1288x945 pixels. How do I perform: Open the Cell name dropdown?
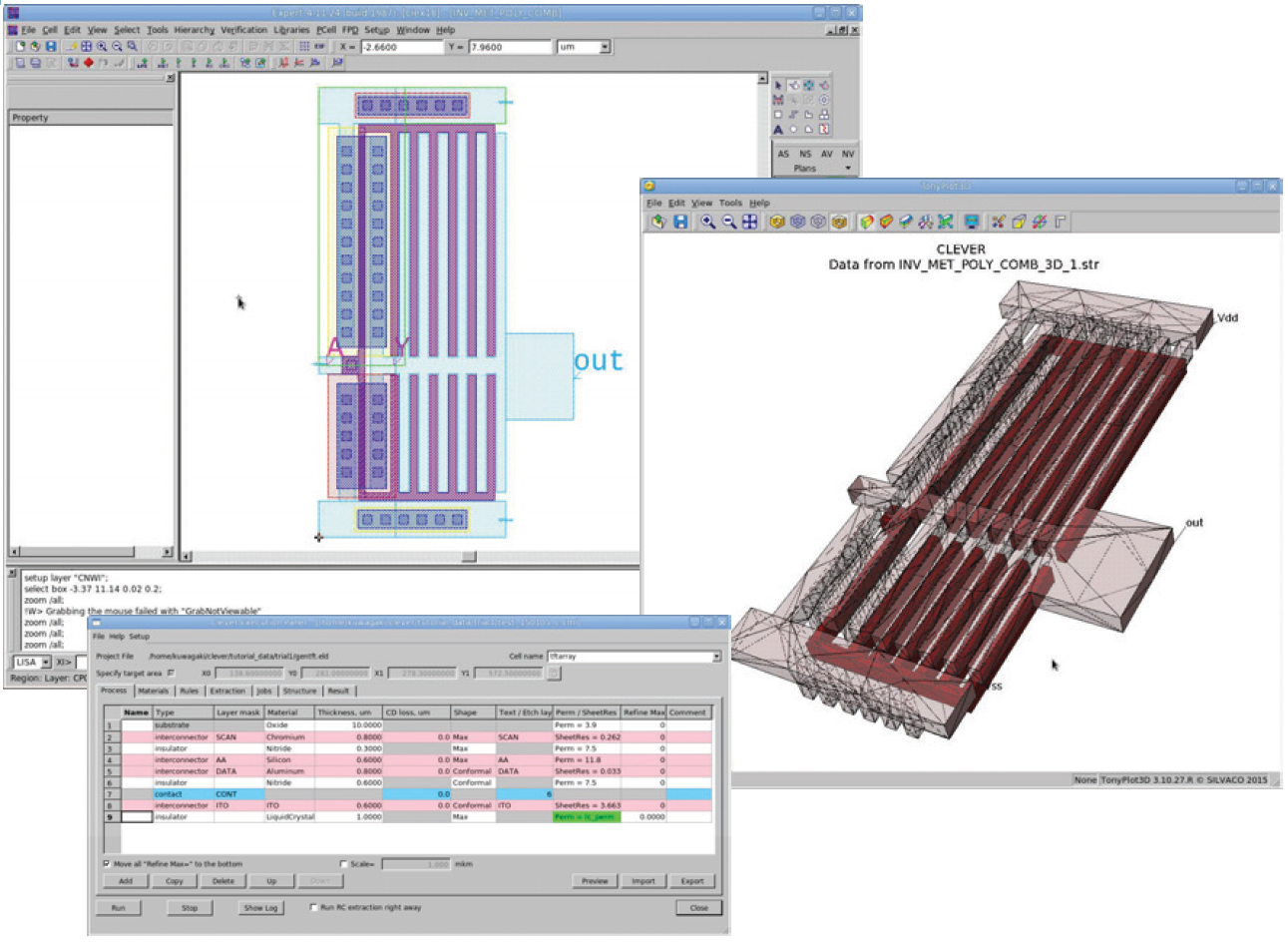click(716, 657)
